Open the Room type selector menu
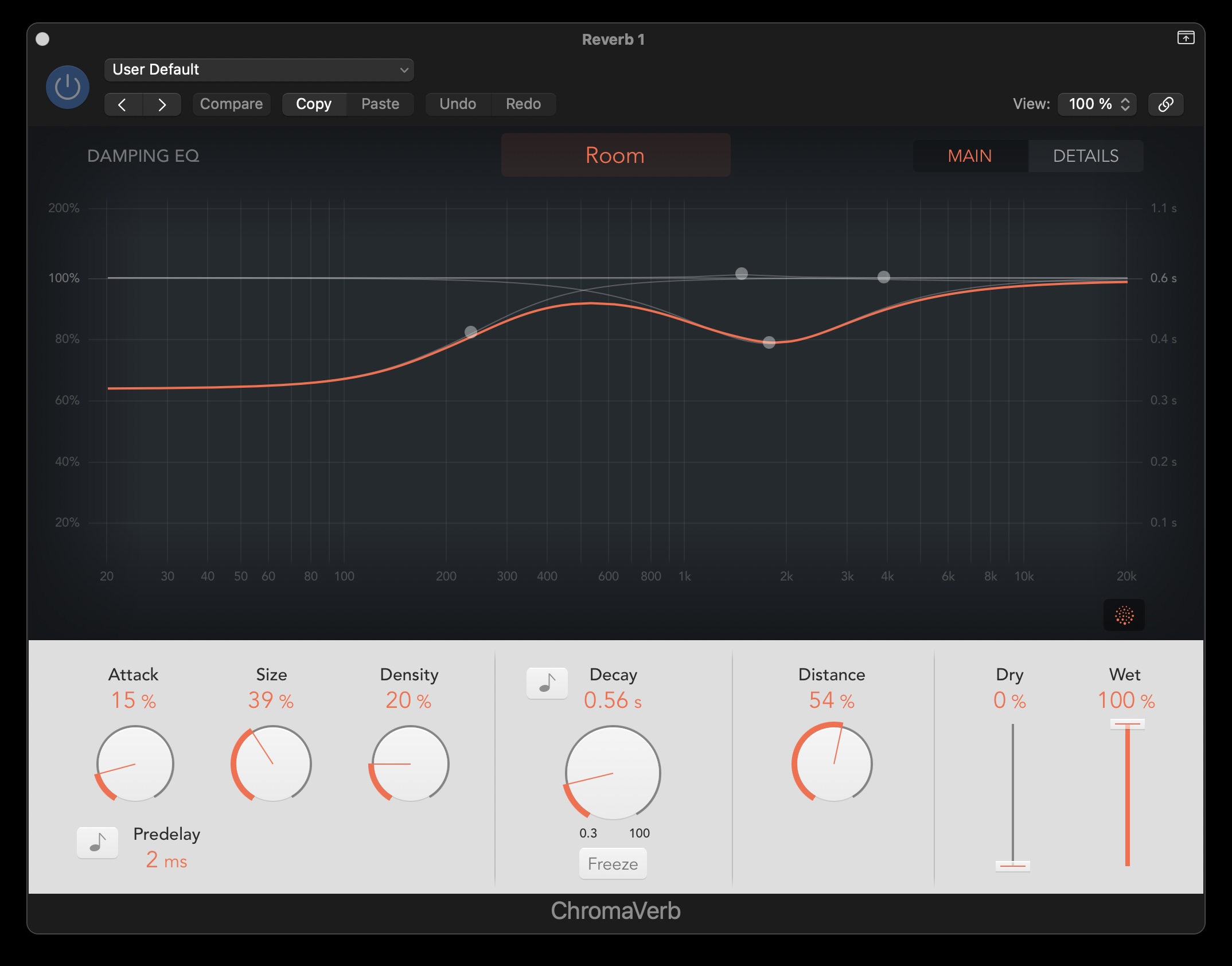Viewport: 1232px width, 966px height. (x=615, y=155)
